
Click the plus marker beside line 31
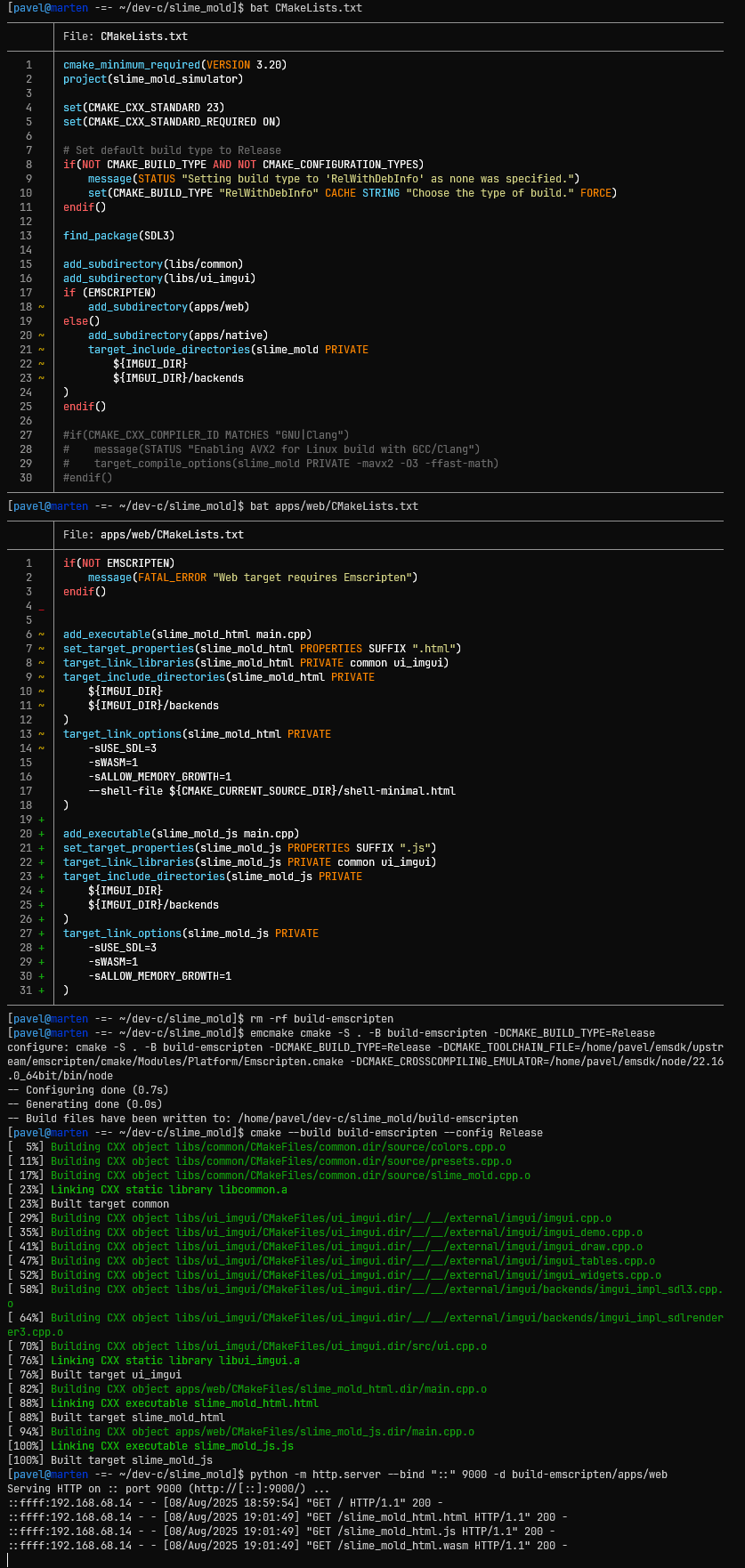pyautogui.click(x=41, y=990)
